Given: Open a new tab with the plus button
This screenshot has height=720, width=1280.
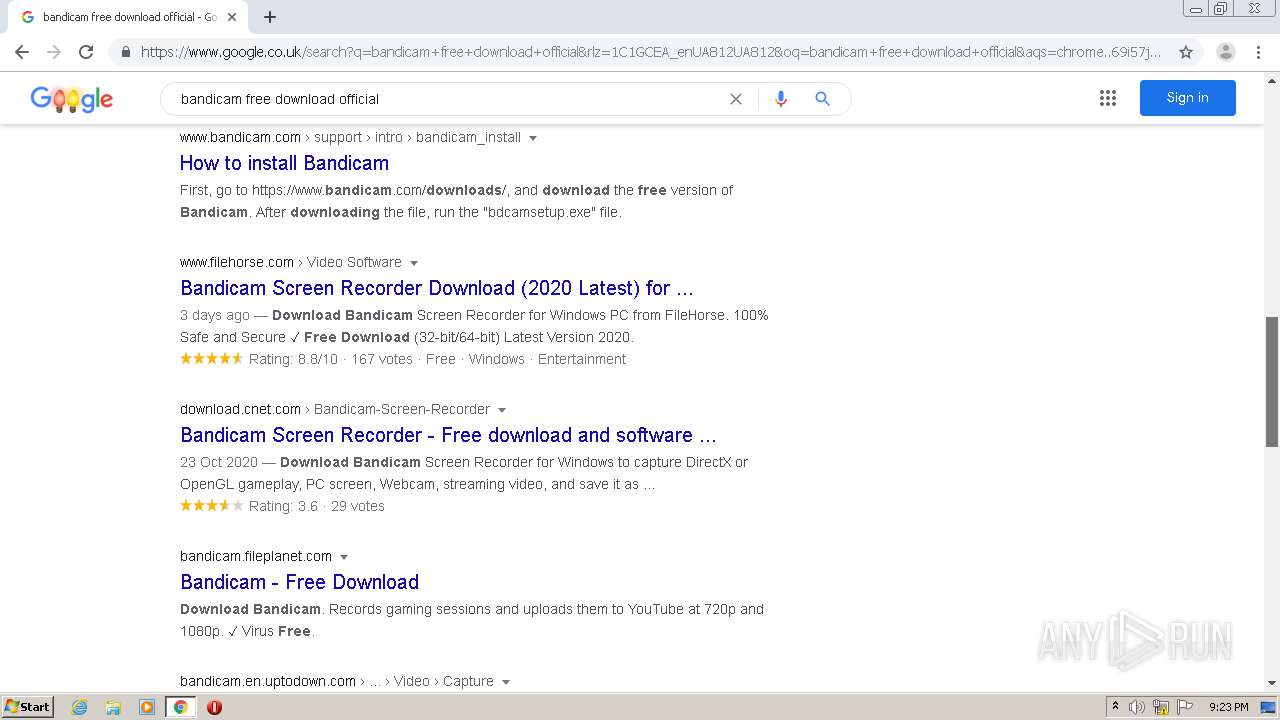Looking at the screenshot, I should (270, 17).
